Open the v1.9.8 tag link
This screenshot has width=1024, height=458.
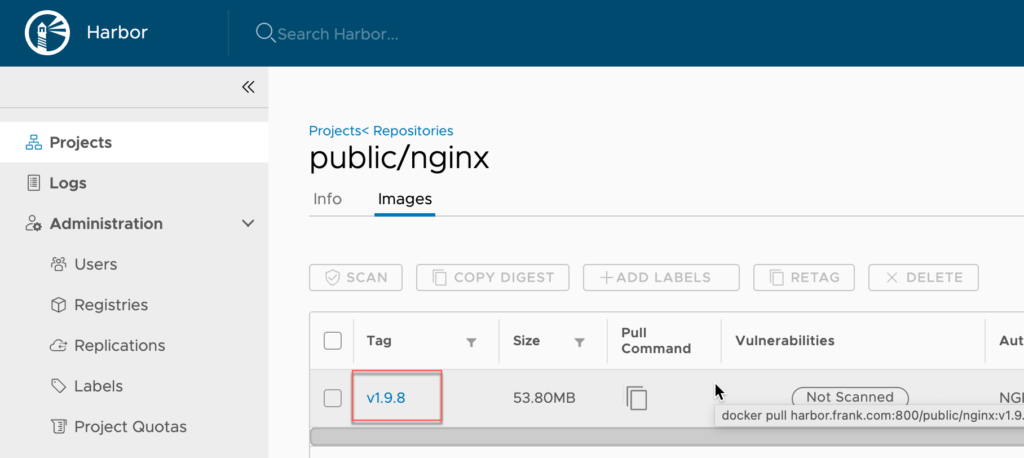[386, 397]
